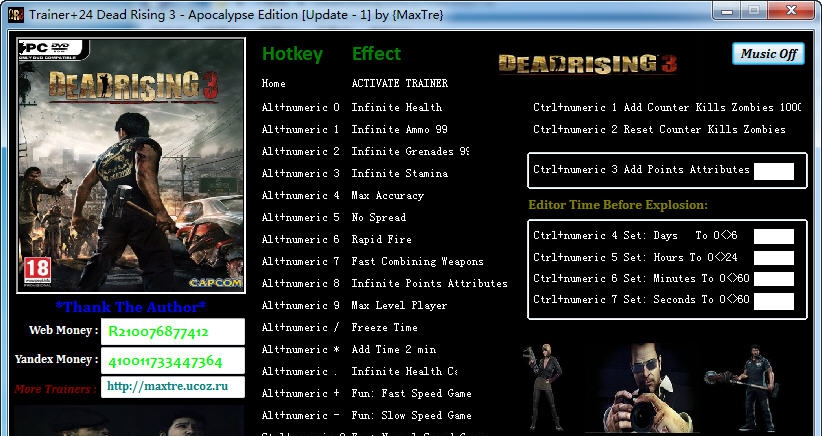
Task: Click the 'Add Time 2 min' label
Action: tap(393, 350)
